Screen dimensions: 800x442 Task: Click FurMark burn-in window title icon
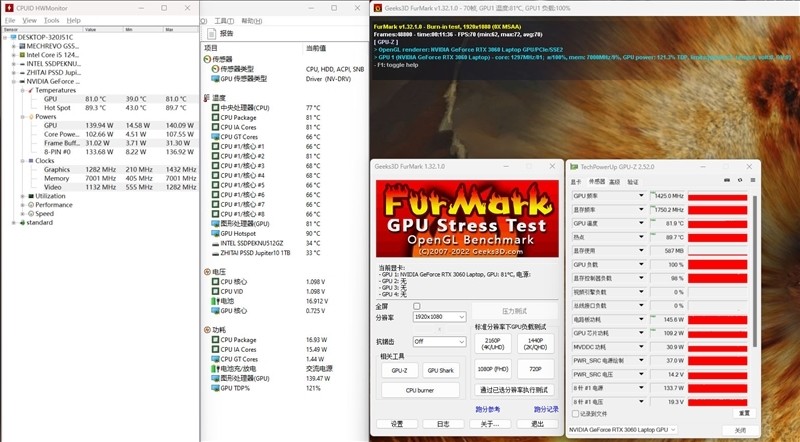coord(378,8)
